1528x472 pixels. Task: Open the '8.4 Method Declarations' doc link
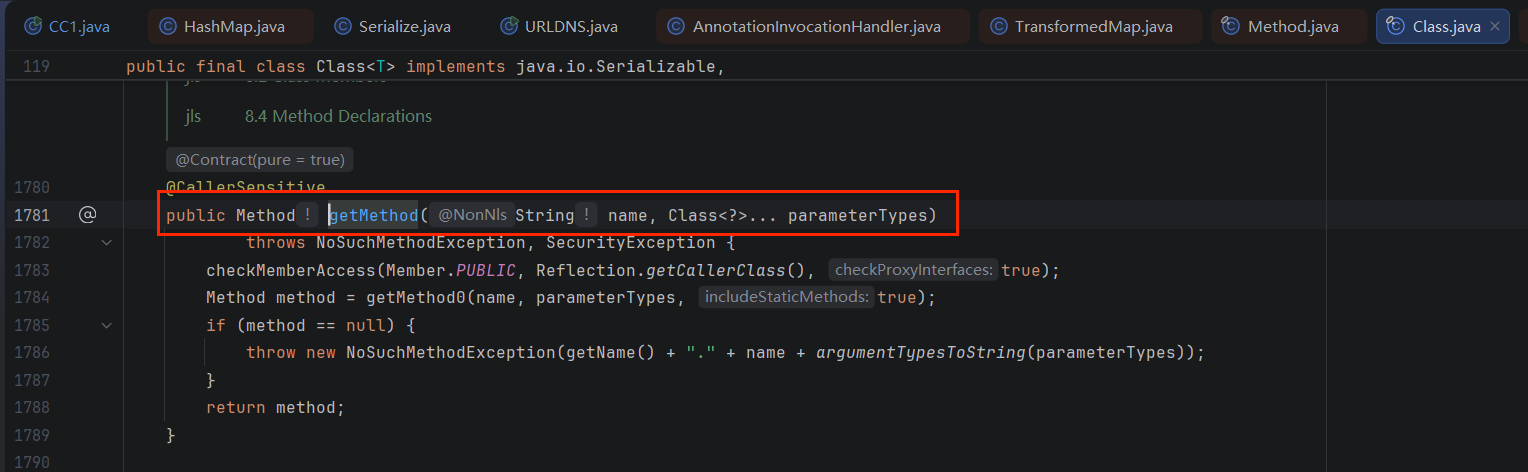pos(338,116)
